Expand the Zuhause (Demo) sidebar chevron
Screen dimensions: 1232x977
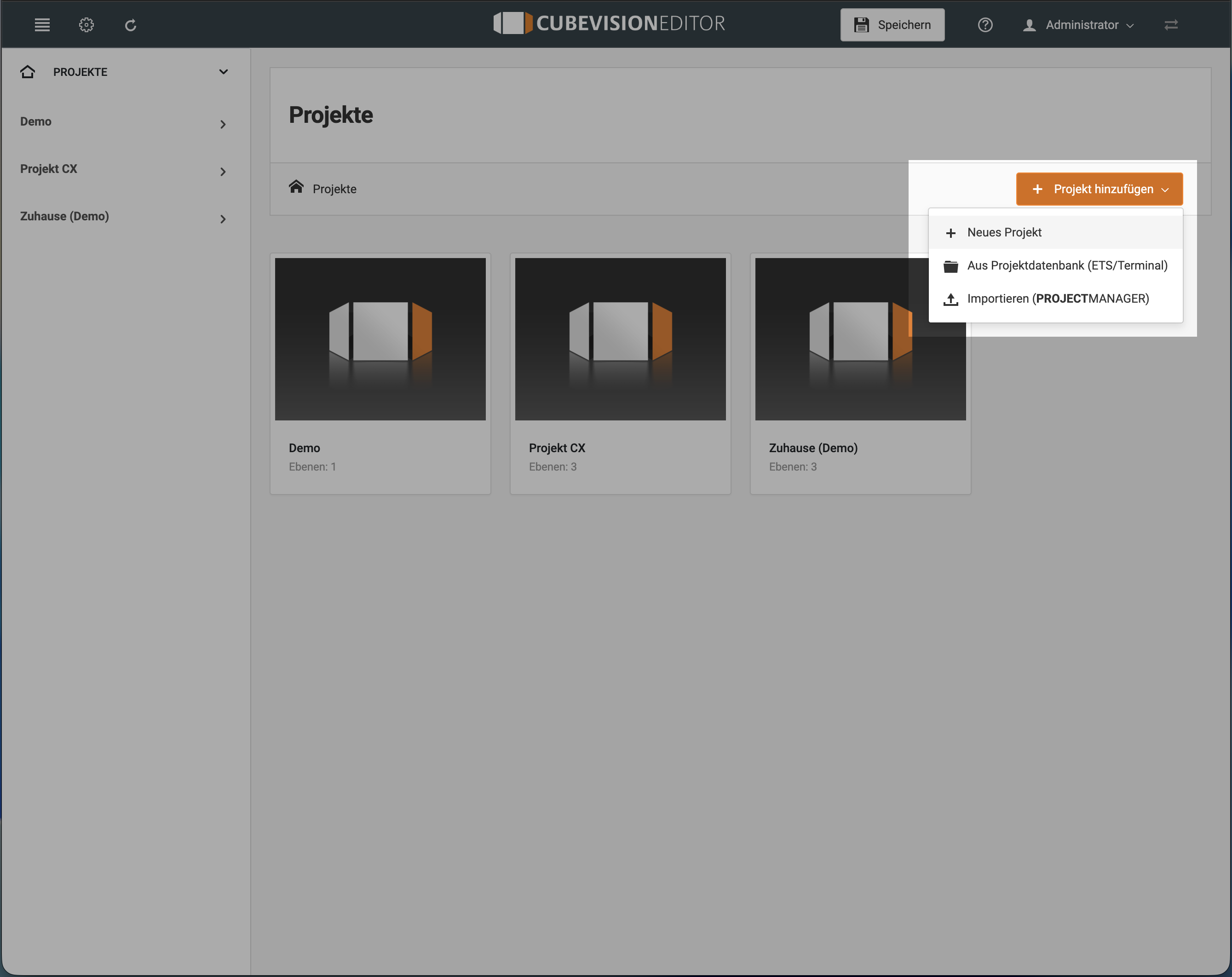[x=223, y=219]
